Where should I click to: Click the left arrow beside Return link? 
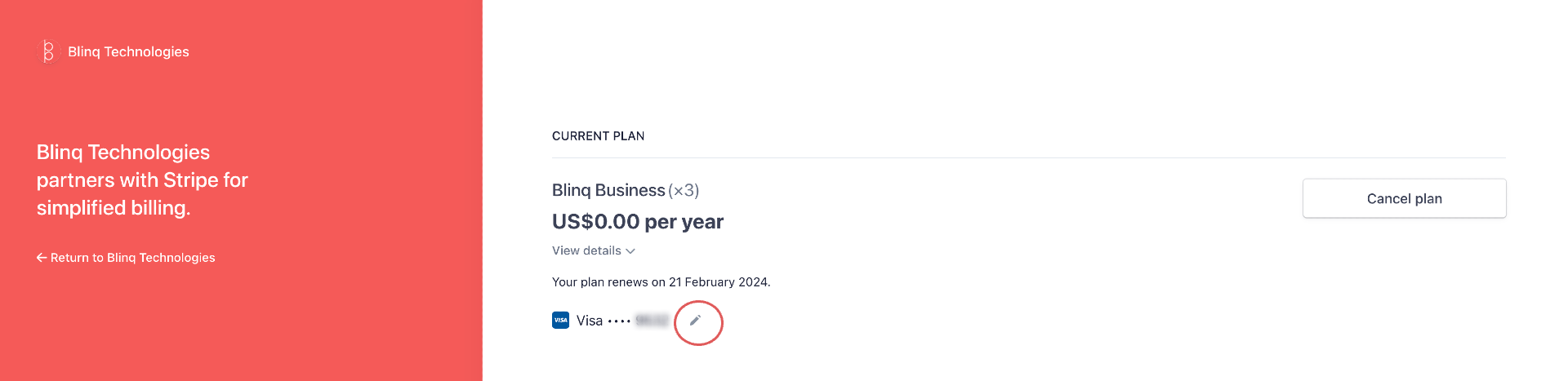click(x=42, y=258)
